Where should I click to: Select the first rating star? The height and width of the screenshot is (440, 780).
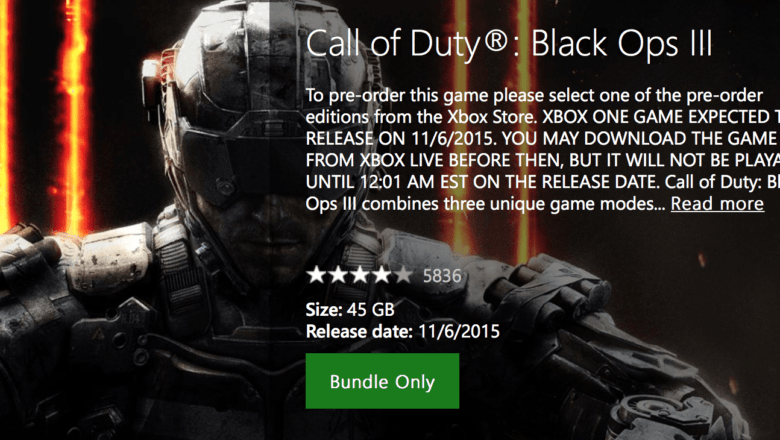(x=316, y=275)
